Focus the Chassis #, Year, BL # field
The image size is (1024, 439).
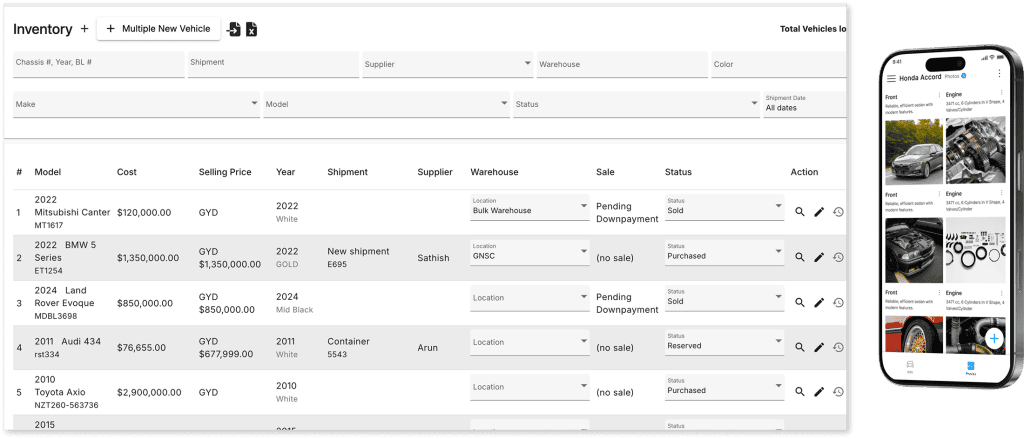point(99,65)
